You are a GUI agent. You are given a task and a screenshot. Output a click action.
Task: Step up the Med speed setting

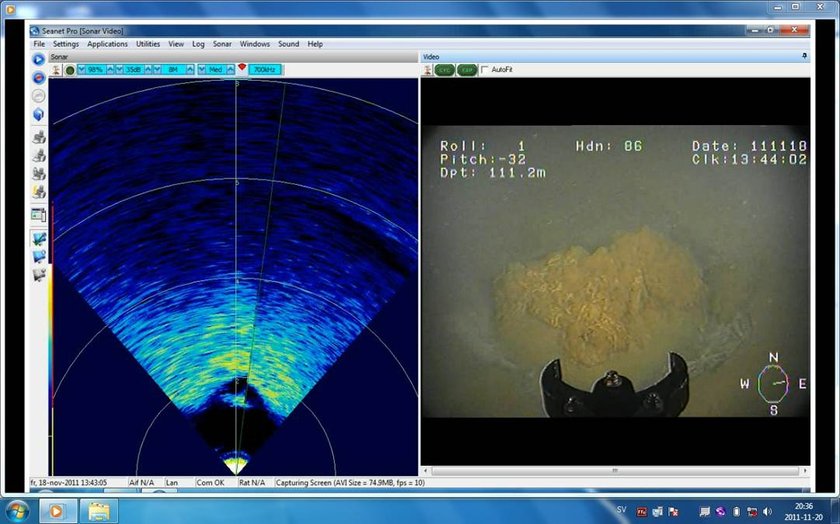pos(230,70)
